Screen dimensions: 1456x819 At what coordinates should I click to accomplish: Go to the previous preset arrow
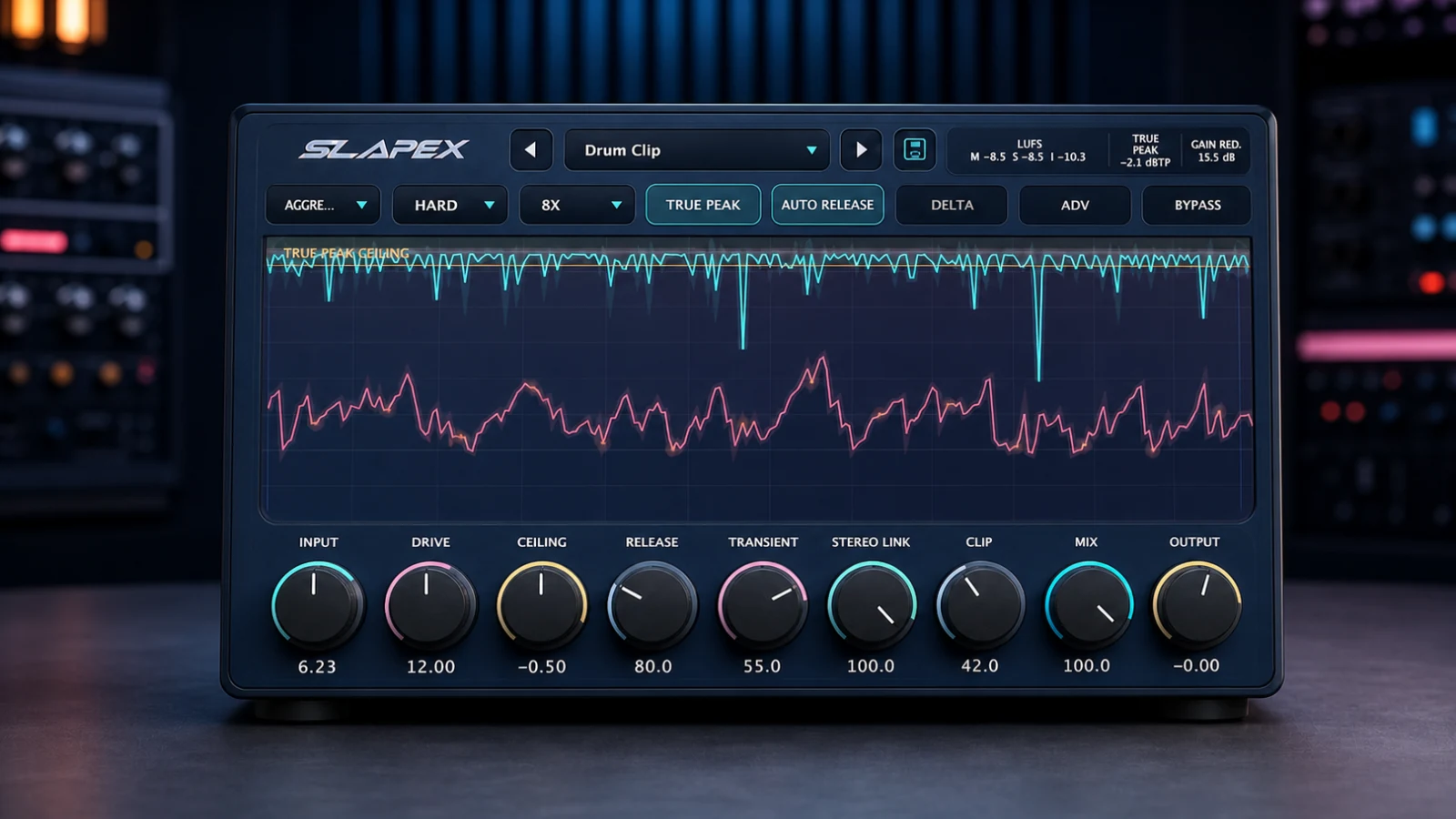tap(531, 150)
